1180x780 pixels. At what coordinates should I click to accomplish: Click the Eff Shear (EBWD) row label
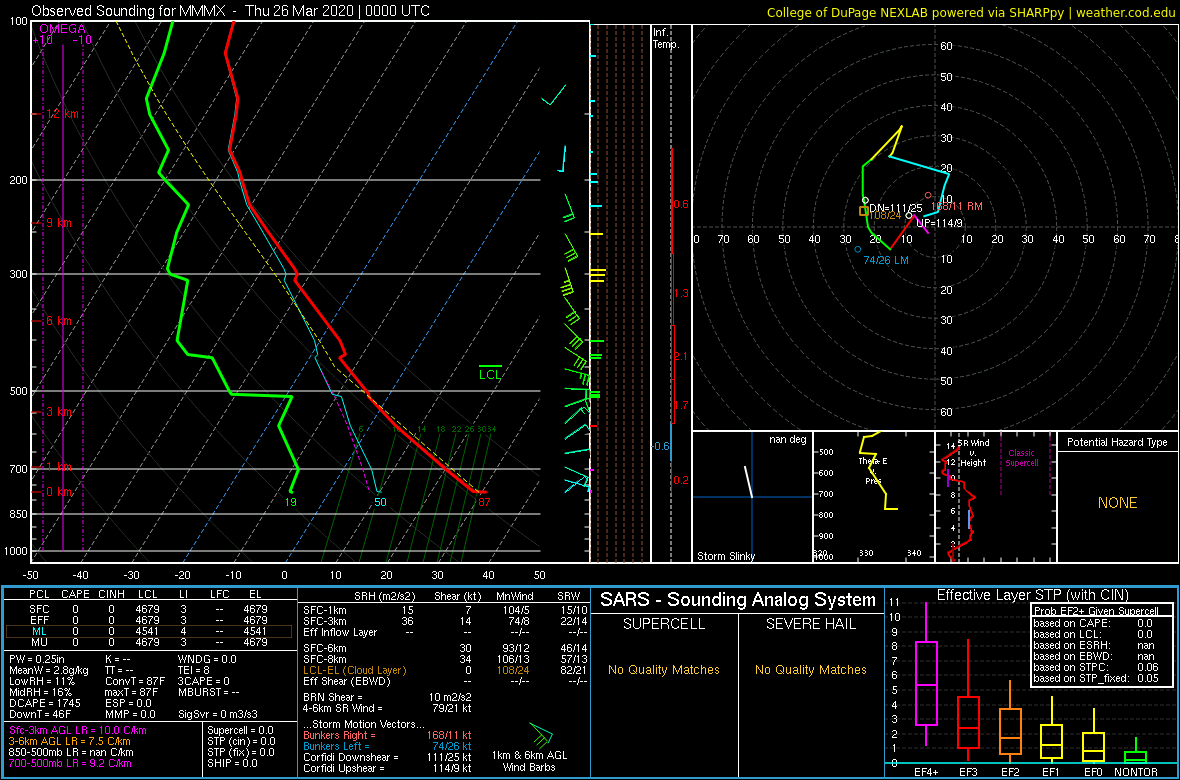[345, 680]
